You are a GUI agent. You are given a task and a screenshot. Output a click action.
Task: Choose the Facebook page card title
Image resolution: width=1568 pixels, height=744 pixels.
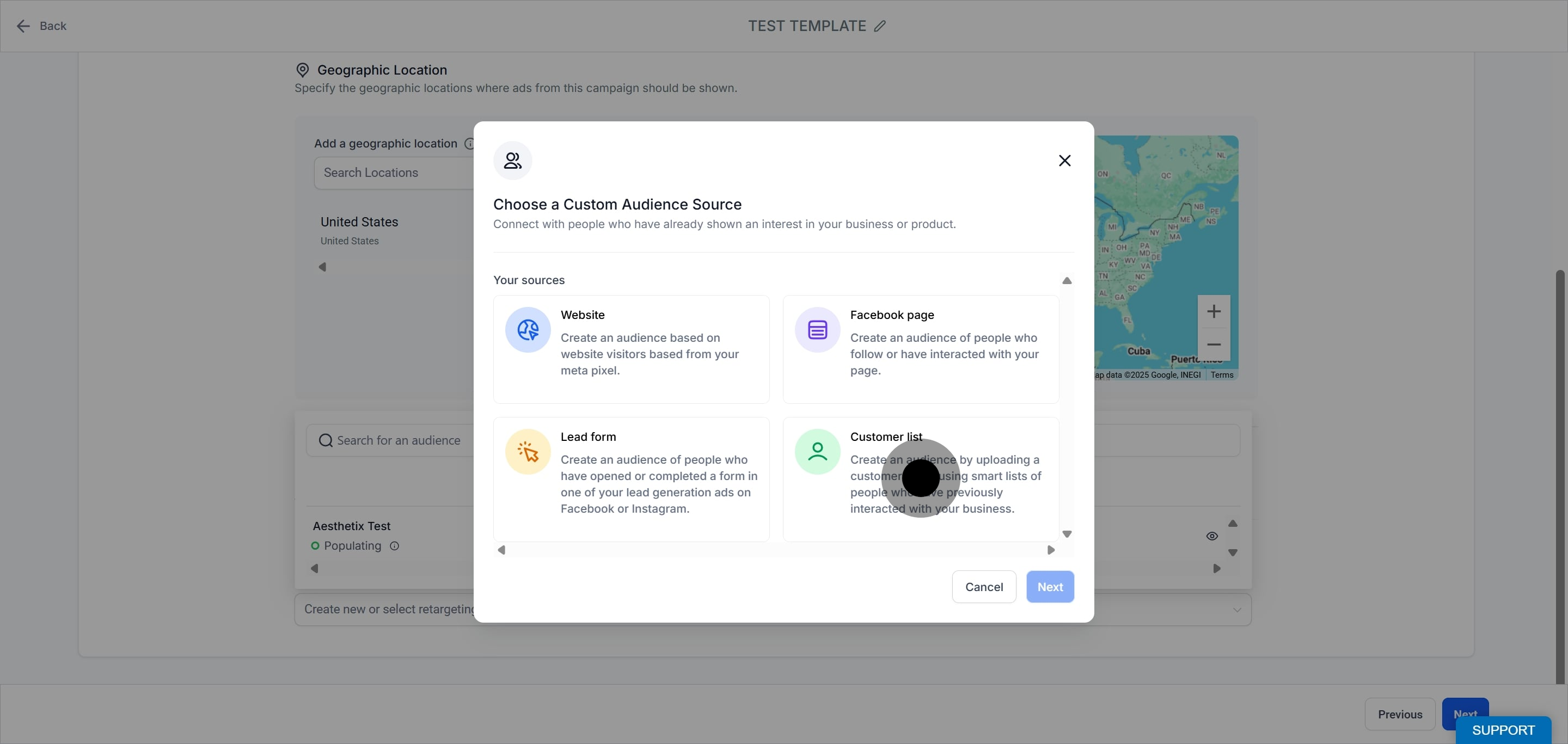click(x=892, y=315)
